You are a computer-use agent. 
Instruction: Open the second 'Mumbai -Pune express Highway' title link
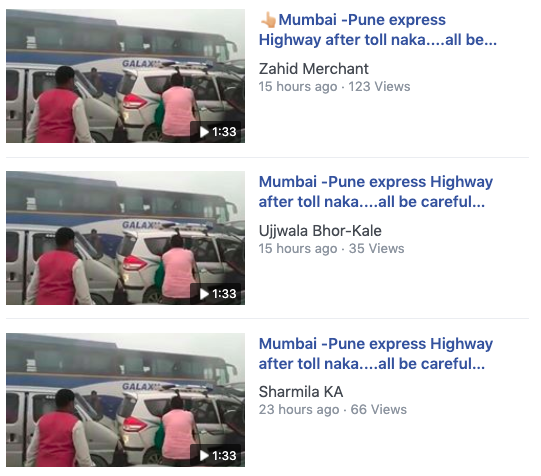[376, 192]
